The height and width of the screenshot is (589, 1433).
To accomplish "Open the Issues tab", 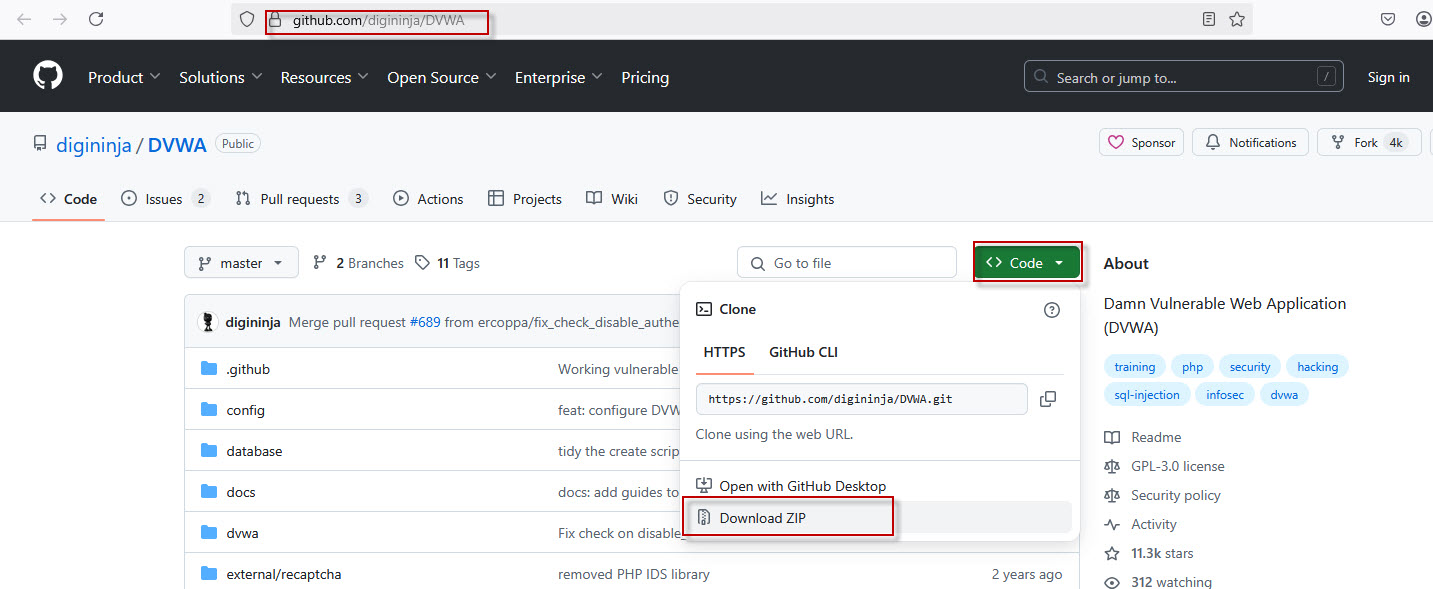I will click(165, 199).
